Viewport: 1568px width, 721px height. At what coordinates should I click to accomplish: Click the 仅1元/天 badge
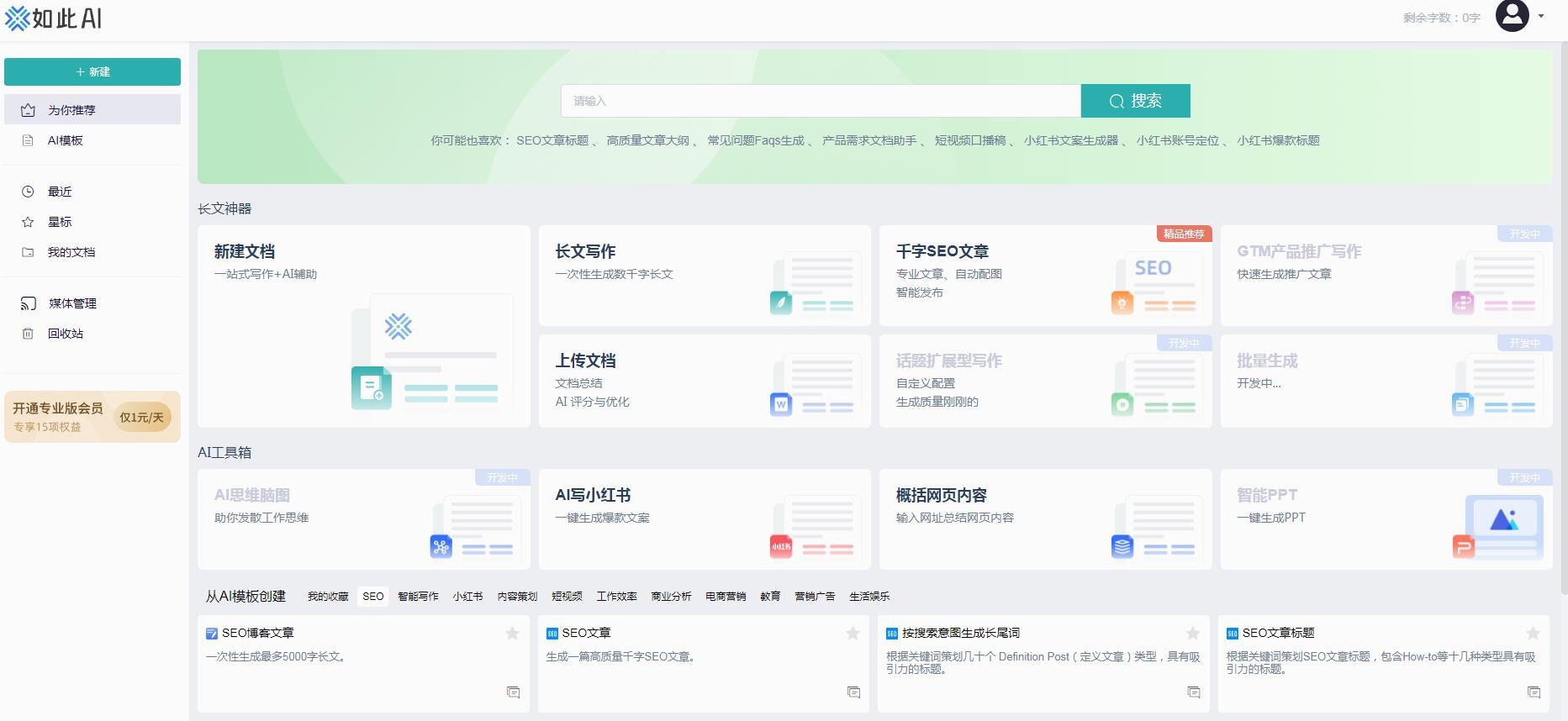tap(142, 418)
